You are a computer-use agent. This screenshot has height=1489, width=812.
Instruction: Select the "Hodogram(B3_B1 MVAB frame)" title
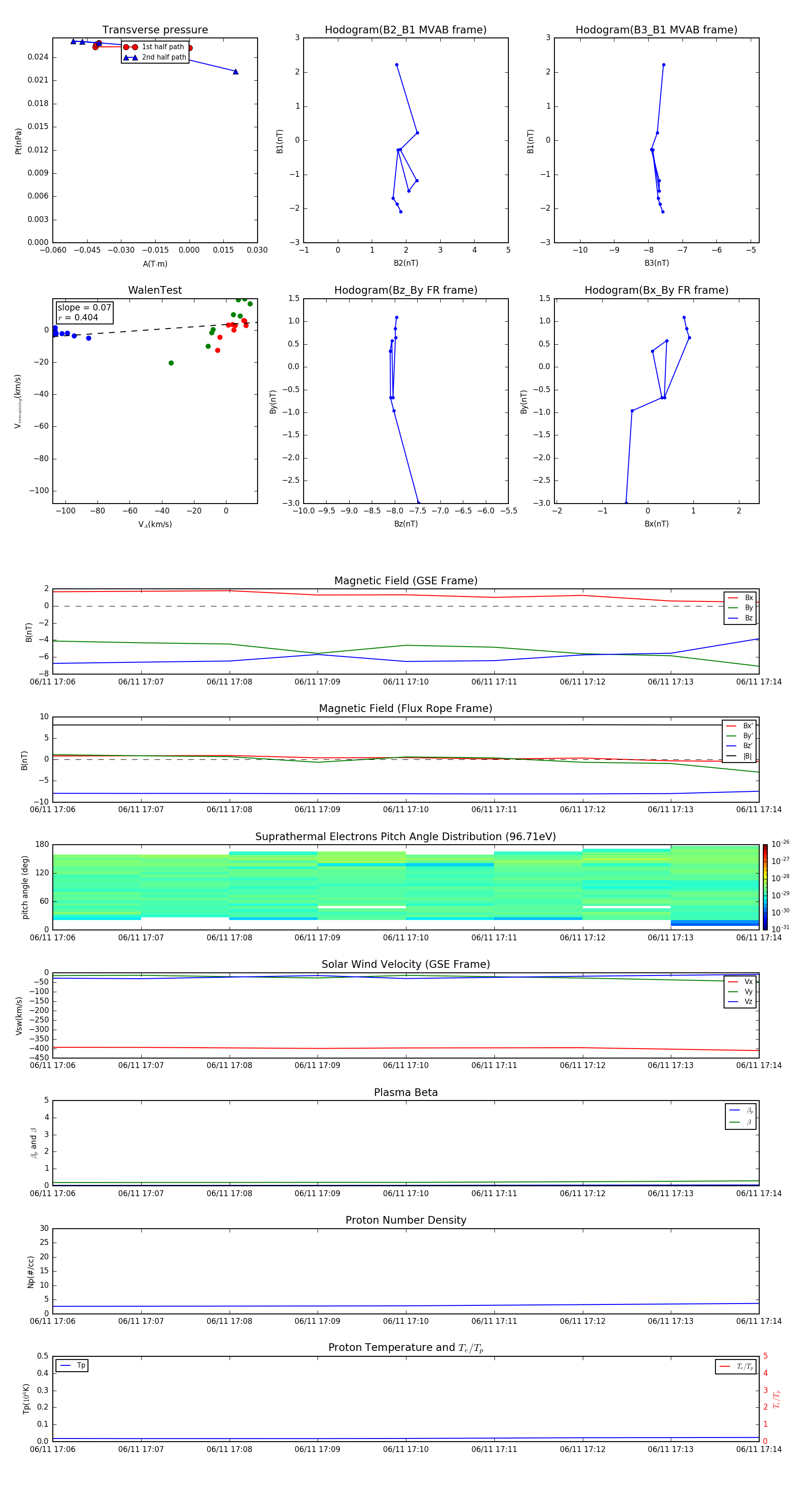pyautogui.click(x=656, y=30)
